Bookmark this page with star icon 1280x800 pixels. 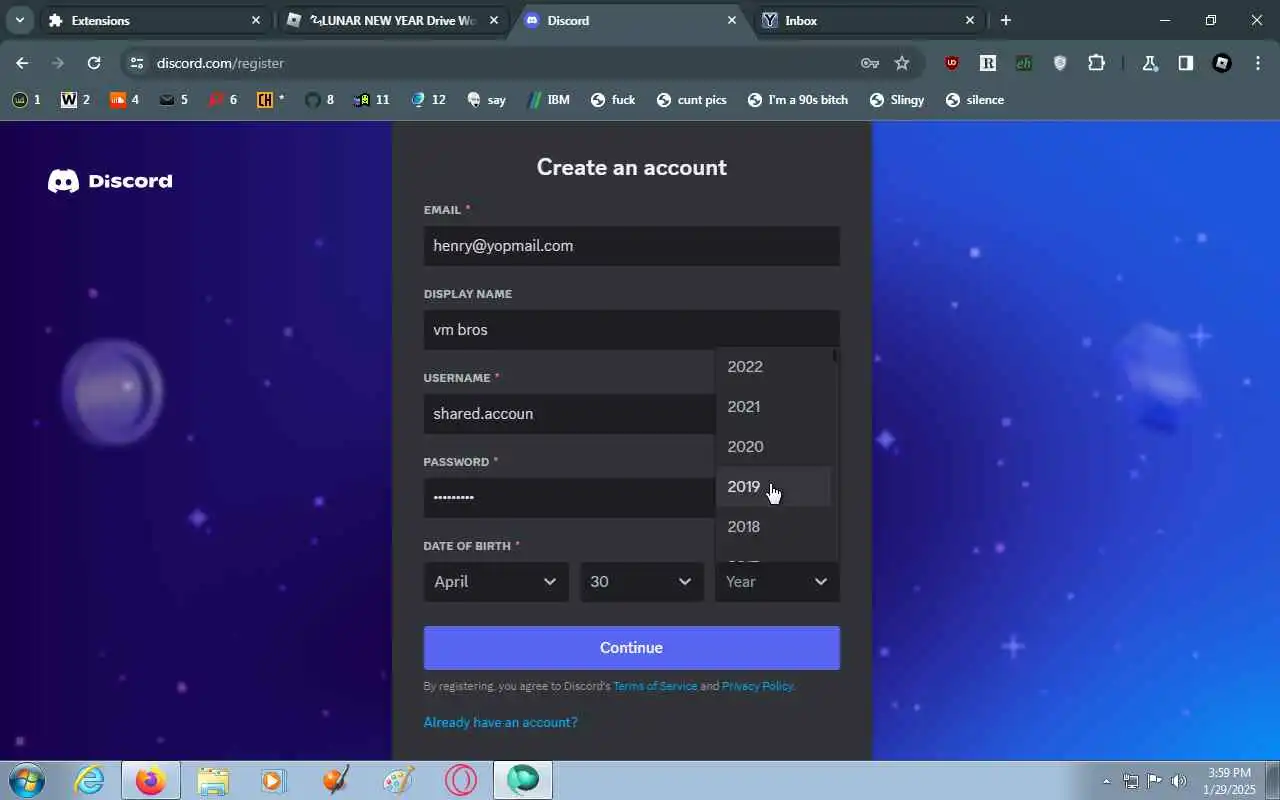(902, 63)
